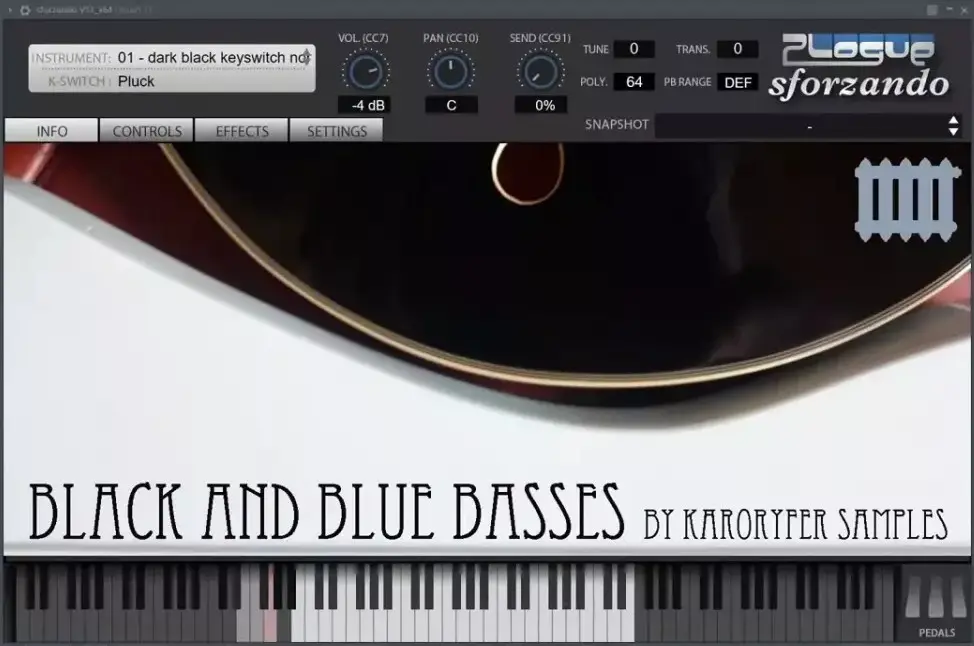This screenshot has height=646, width=974.
Task: Click the Plogue sforzando logo
Action: [x=858, y=67]
